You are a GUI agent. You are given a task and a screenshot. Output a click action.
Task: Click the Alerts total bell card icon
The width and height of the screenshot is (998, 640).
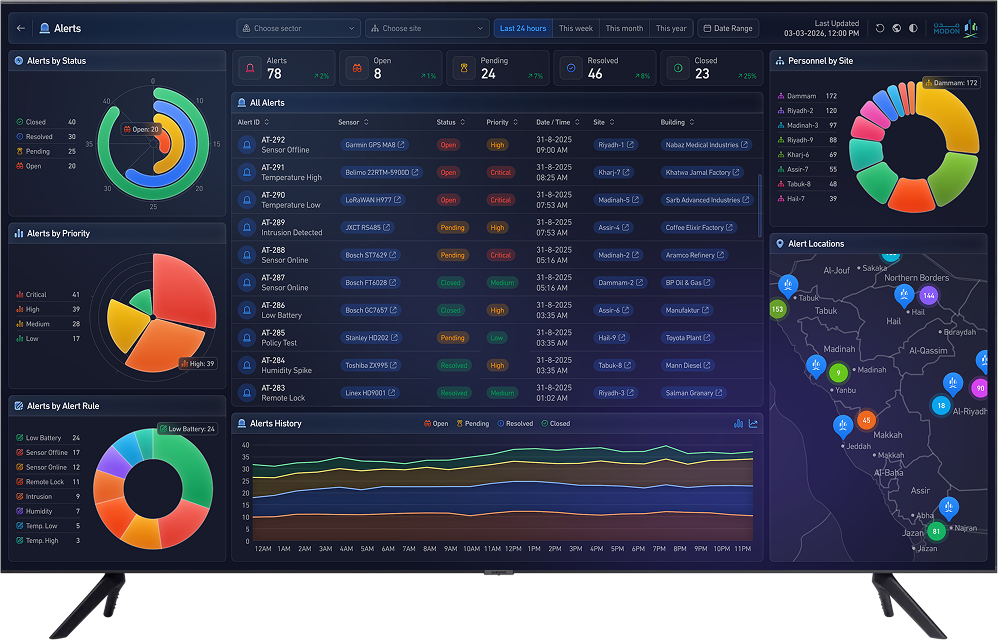(x=250, y=68)
